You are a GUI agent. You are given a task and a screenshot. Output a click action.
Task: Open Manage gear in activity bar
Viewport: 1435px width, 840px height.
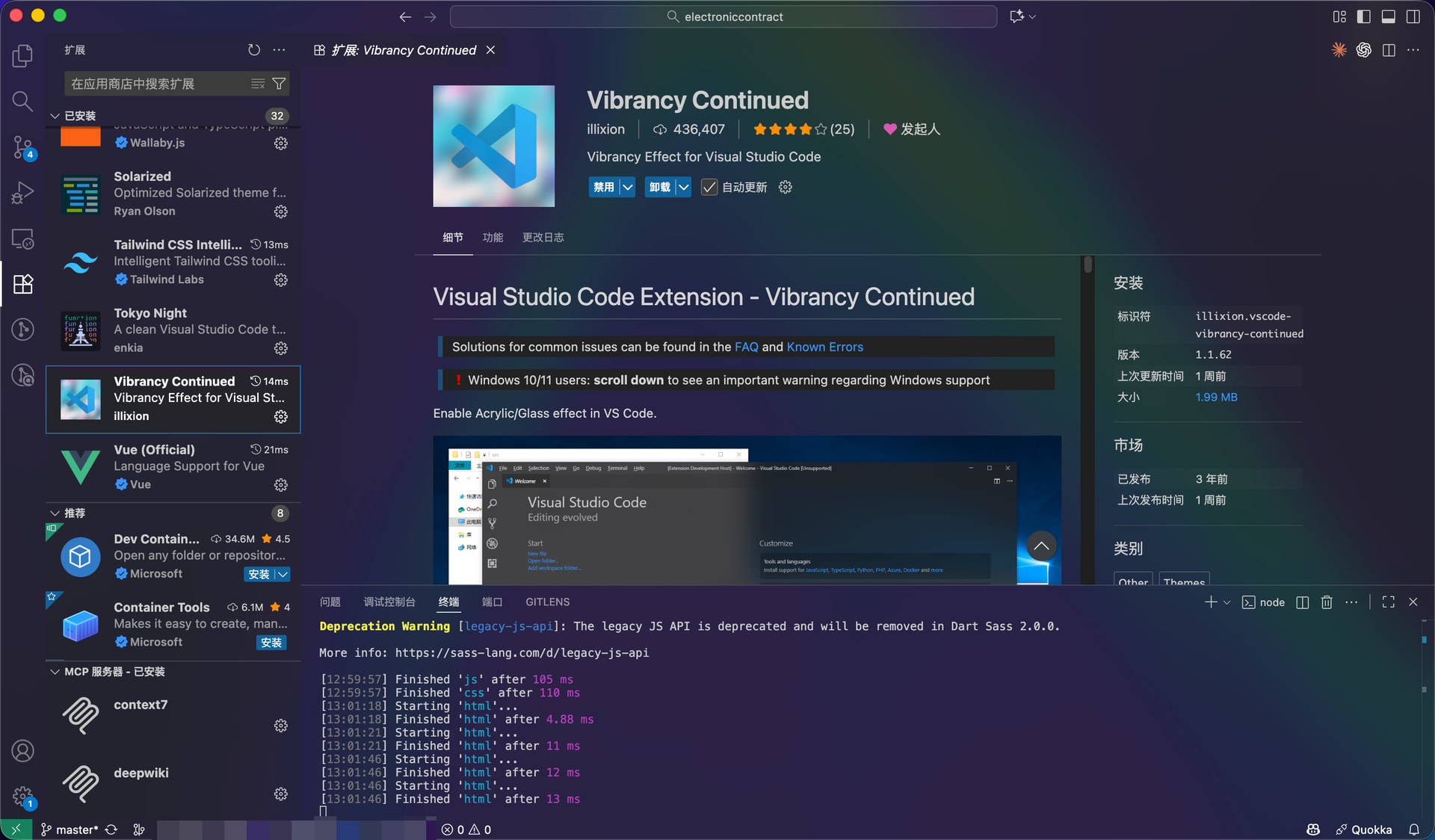coord(22,796)
